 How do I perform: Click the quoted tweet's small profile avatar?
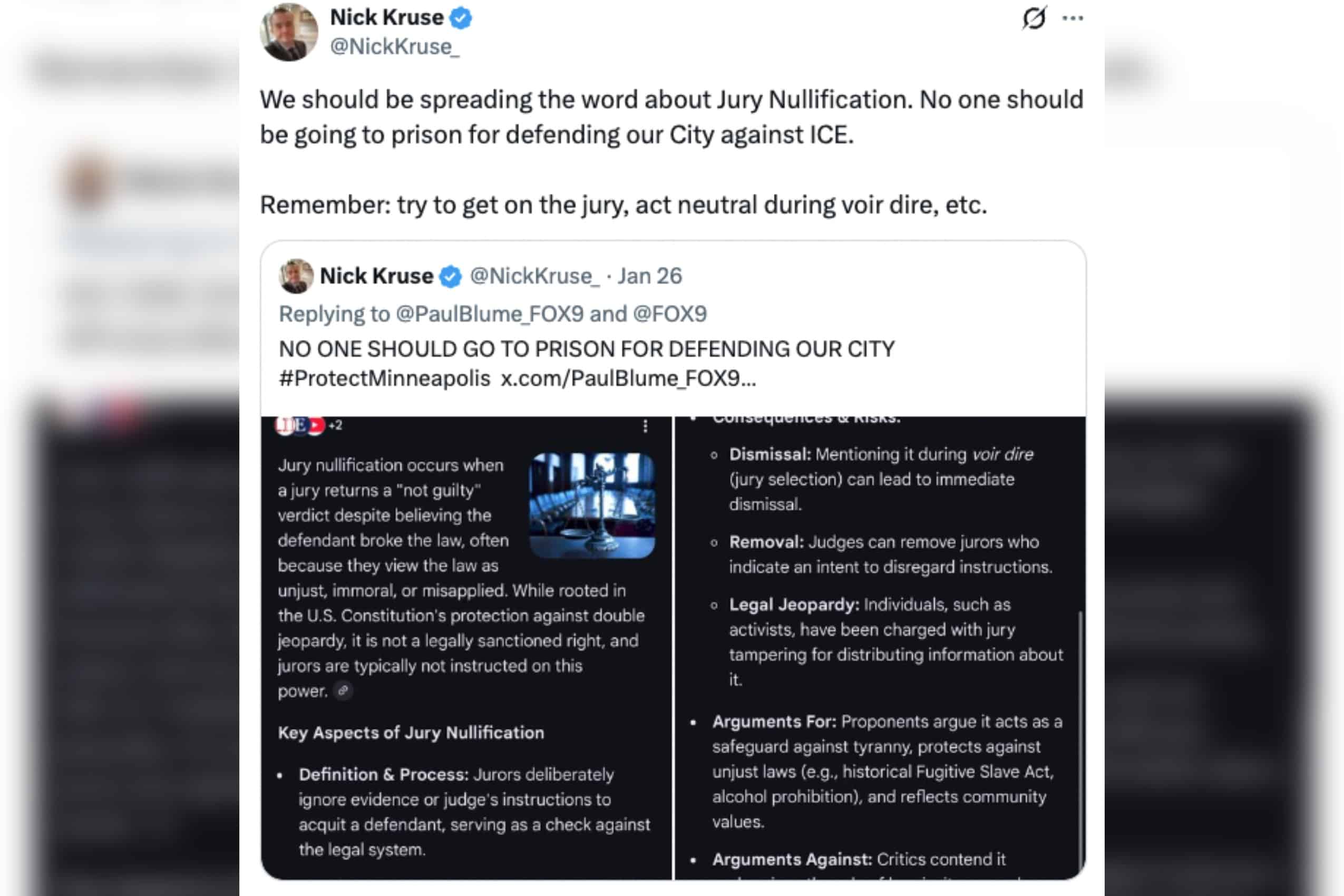pyautogui.click(x=296, y=276)
